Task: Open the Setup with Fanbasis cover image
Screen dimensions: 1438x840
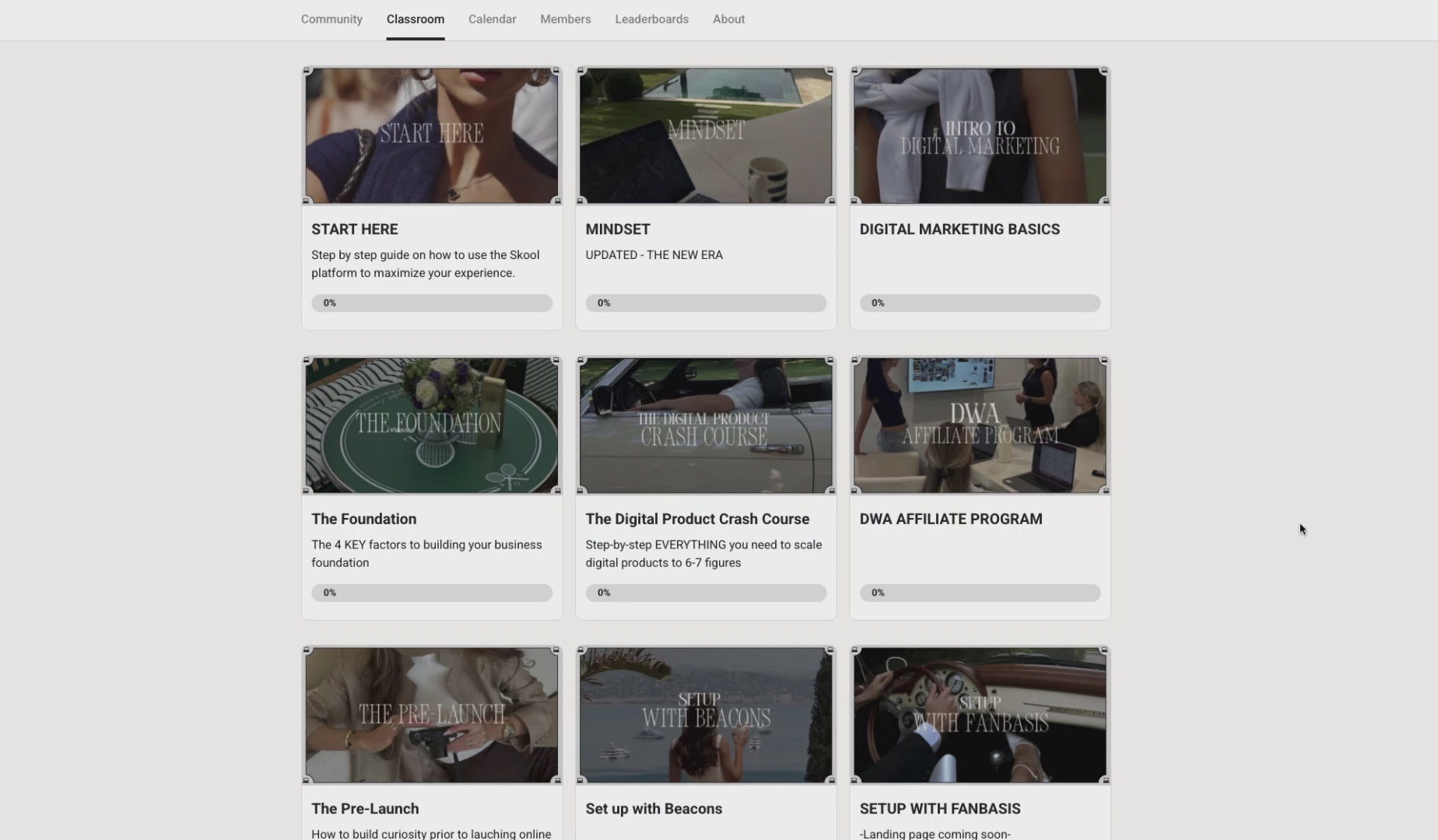Action: (979, 715)
